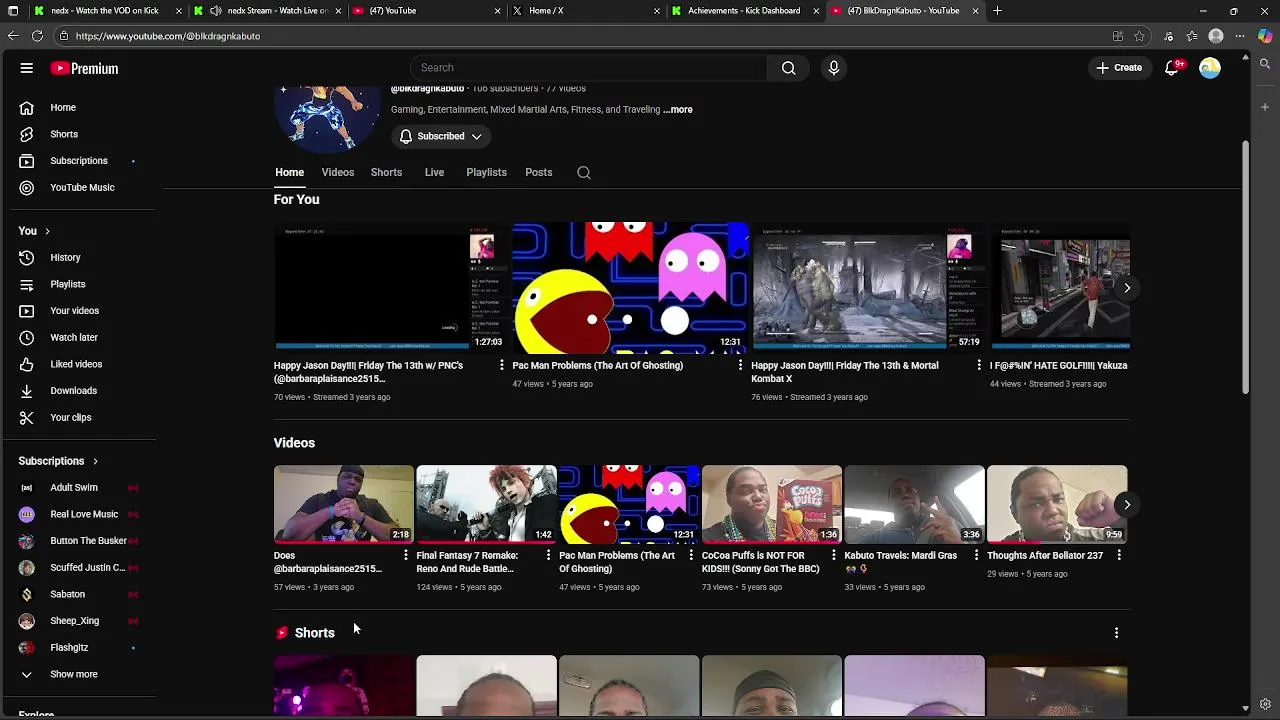The height and width of the screenshot is (720, 1280).
Task: Switch to Achievements - Kick Dashboard tab
Action: [744, 11]
